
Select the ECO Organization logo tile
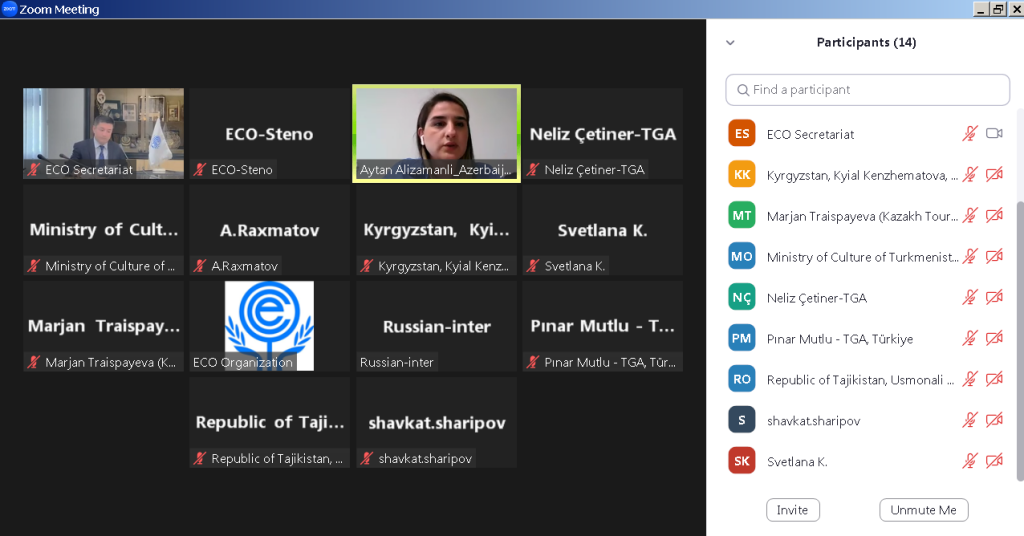(x=269, y=325)
